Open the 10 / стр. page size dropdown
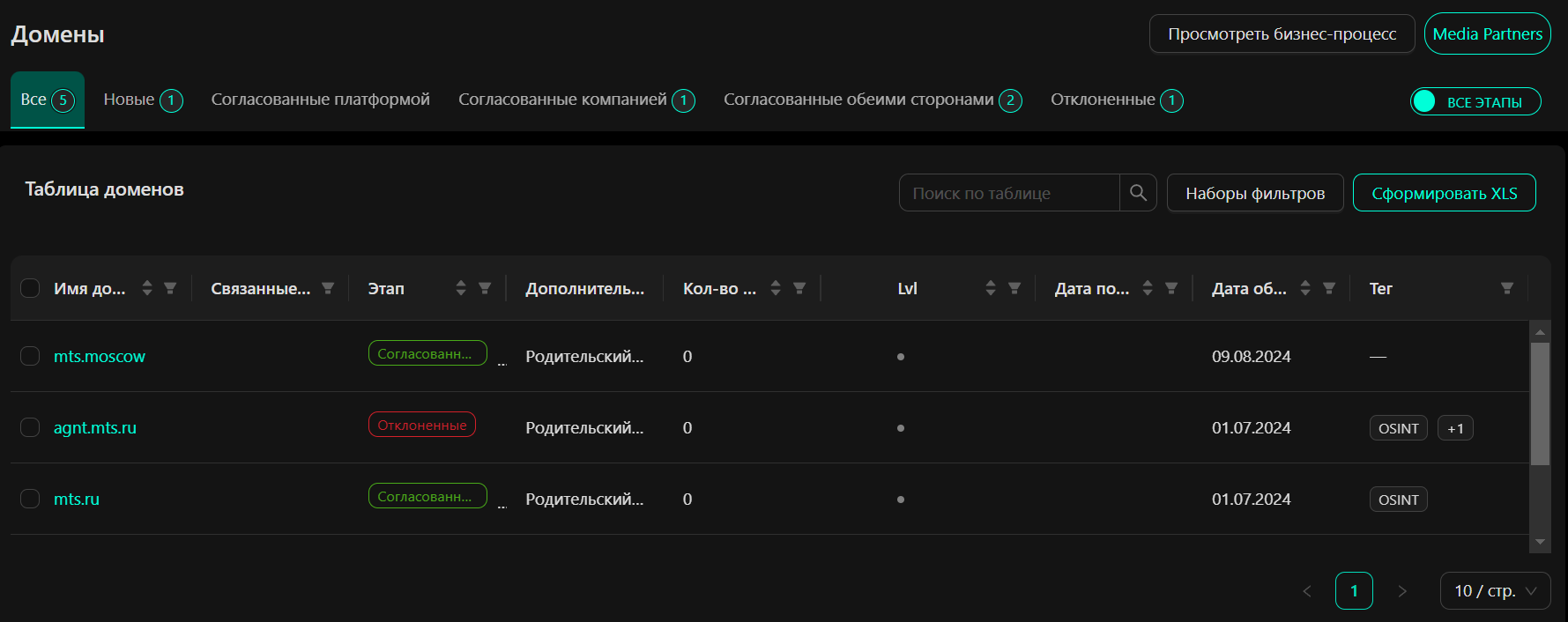The height and width of the screenshot is (622, 1568). [1495, 590]
